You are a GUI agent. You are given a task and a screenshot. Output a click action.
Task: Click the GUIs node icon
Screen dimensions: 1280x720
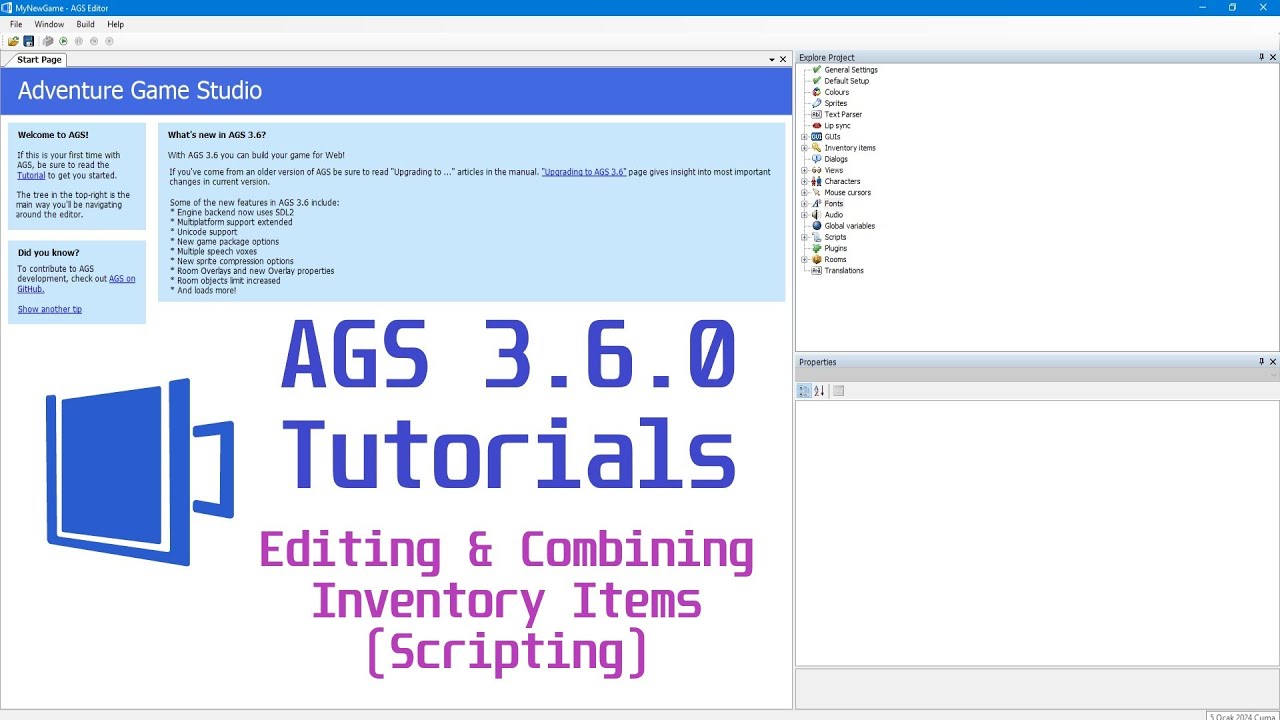pyautogui.click(x=816, y=137)
